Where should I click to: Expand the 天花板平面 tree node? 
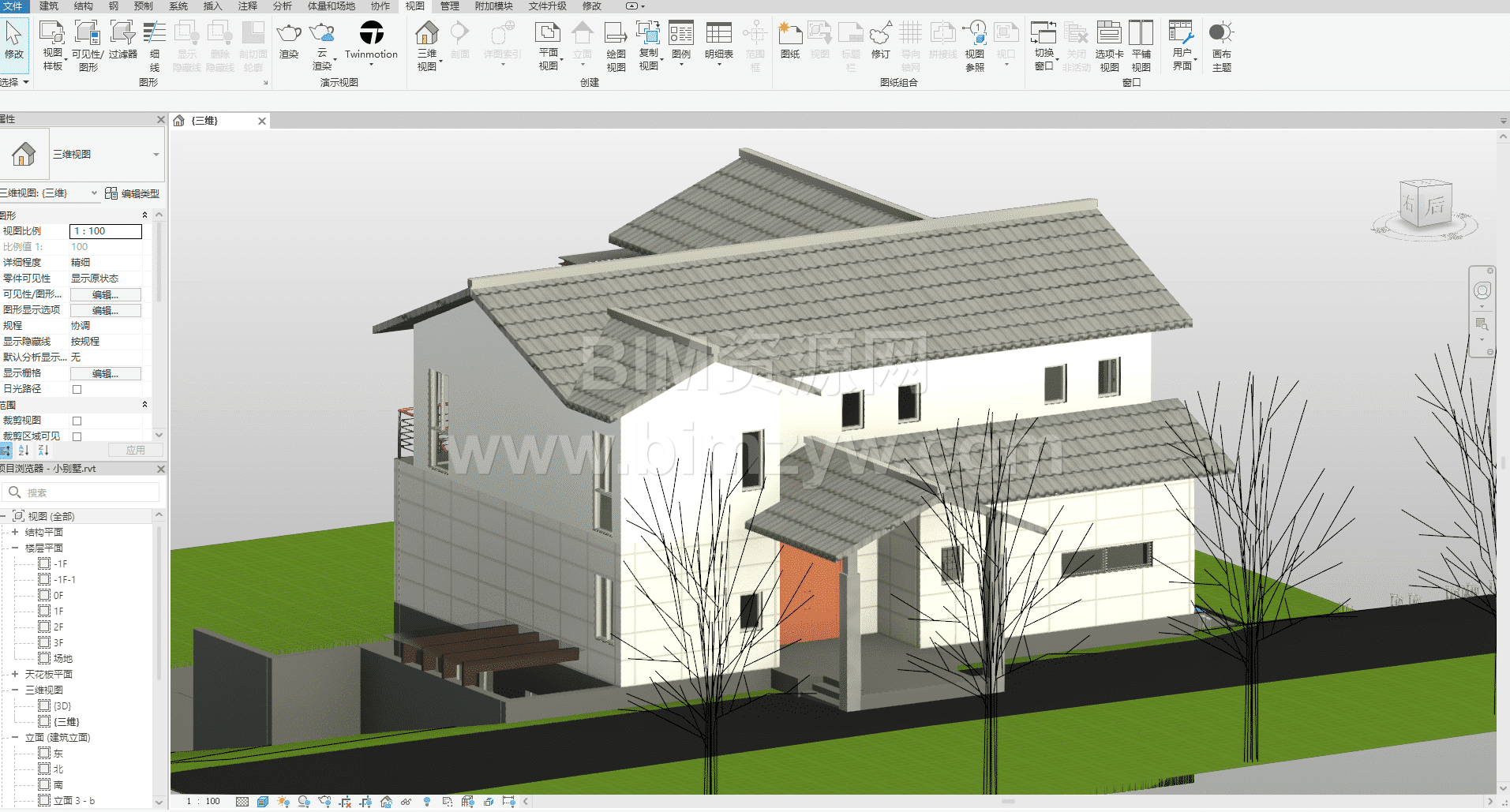(x=15, y=674)
